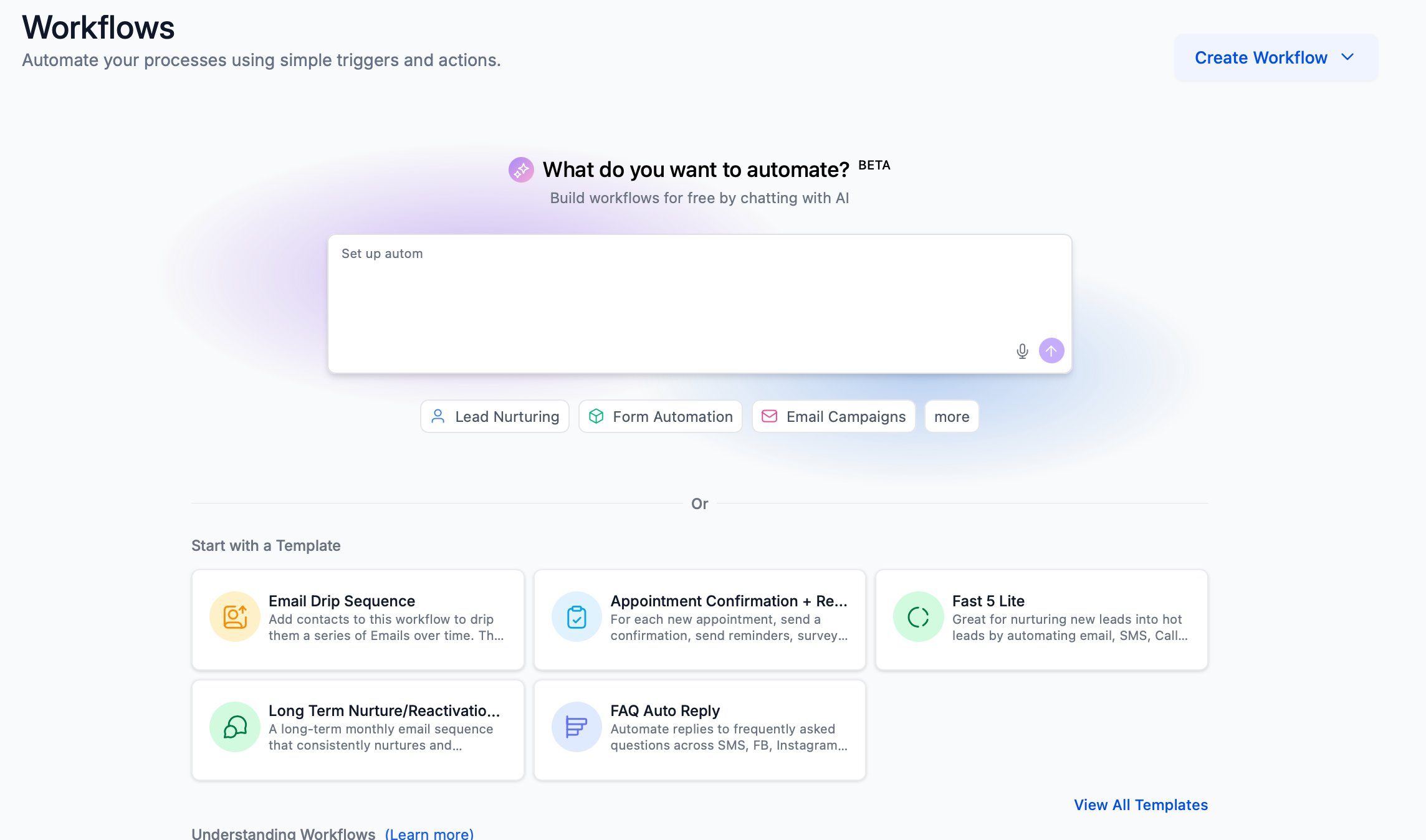Submit prompt with purple arrow send button
The image size is (1426, 840).
coord(1051,351)
